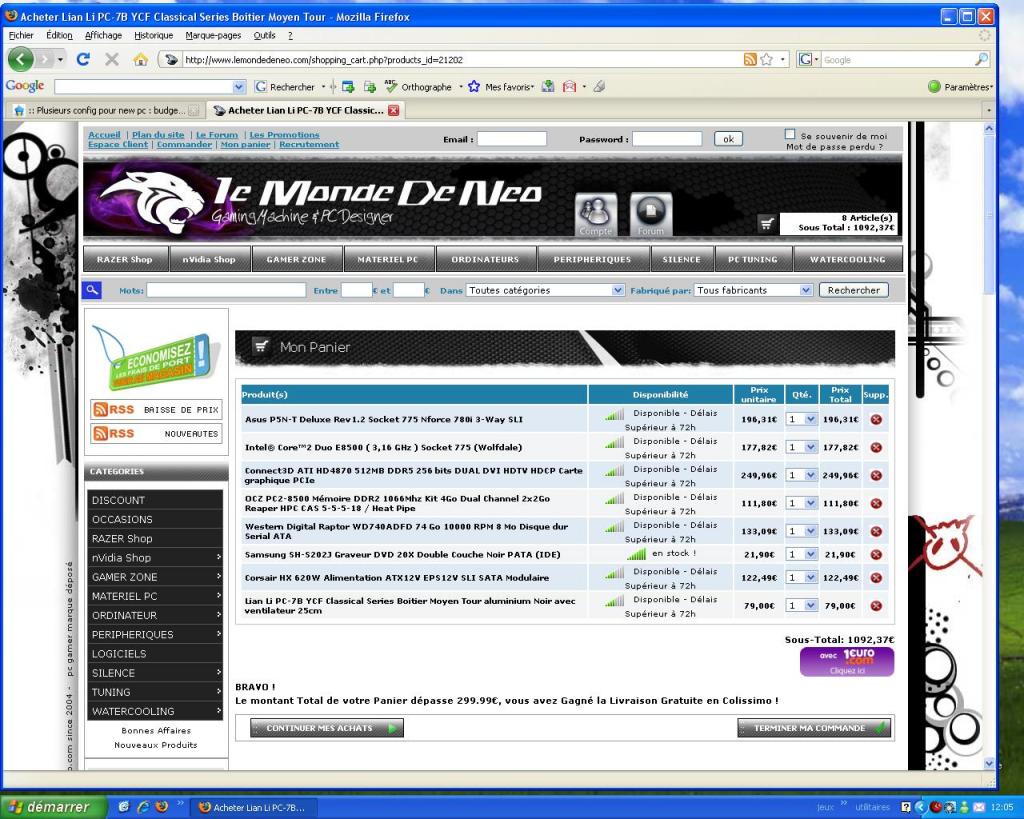Open quantity dropdown for Corsair HX 620W
The image size is (1024, 819).
pyautogui.click(x=802, y=578)
